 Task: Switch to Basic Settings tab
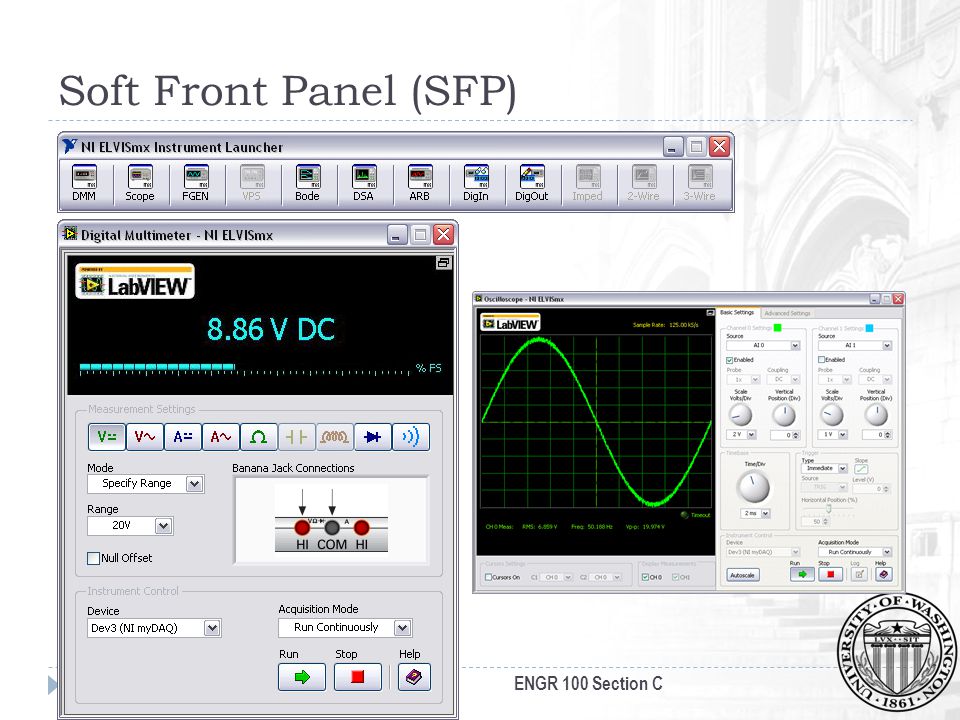[737, 313]
